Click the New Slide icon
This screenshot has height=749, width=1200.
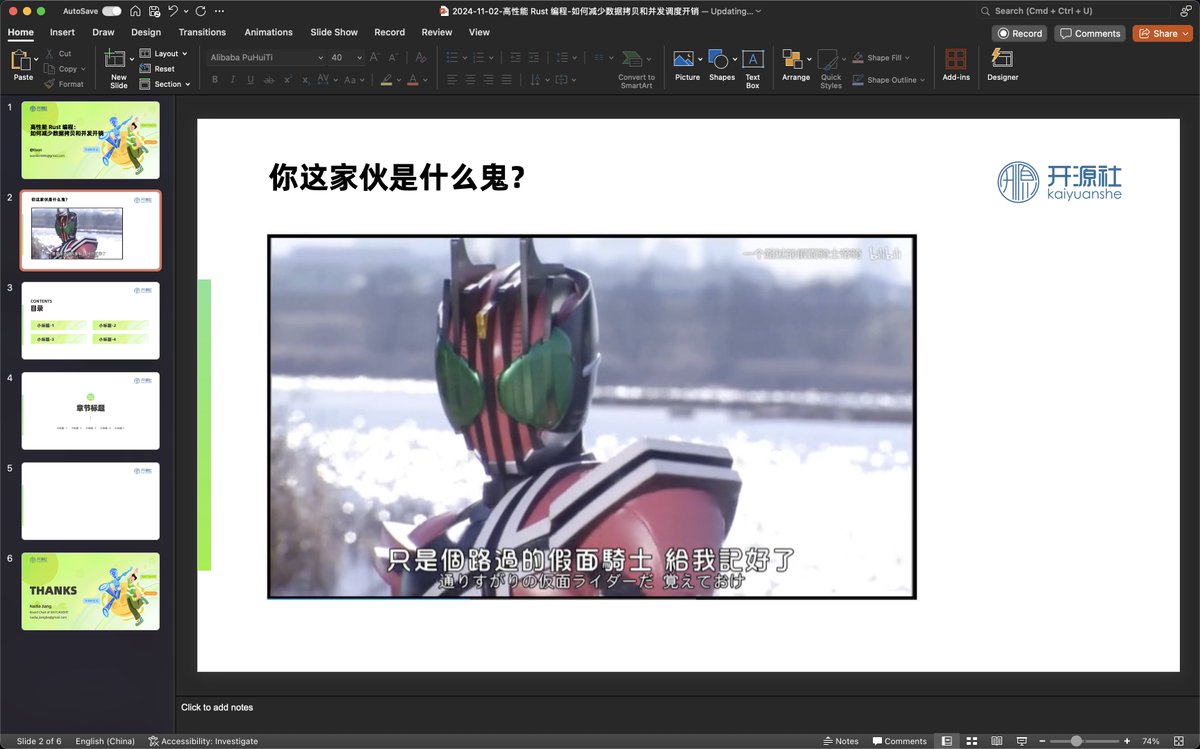coord(116,60)
